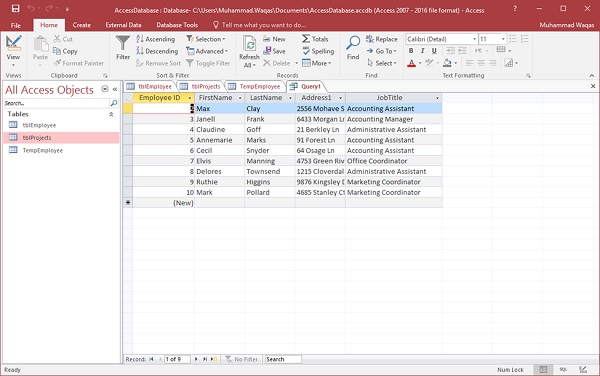Click the record navigator Search box
The height and width of the screenshot is (376, 600).
pyautogui.click(x=283, y=359)
